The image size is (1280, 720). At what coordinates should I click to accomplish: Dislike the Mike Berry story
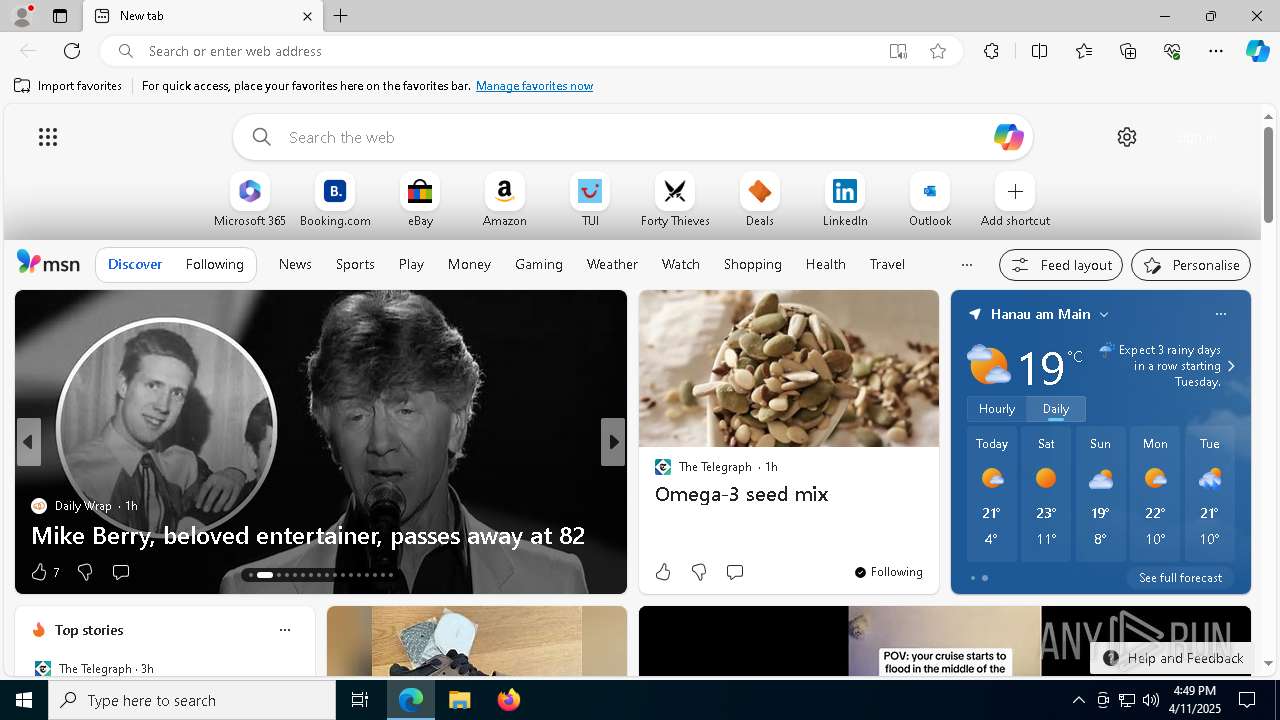click(85, 572)
